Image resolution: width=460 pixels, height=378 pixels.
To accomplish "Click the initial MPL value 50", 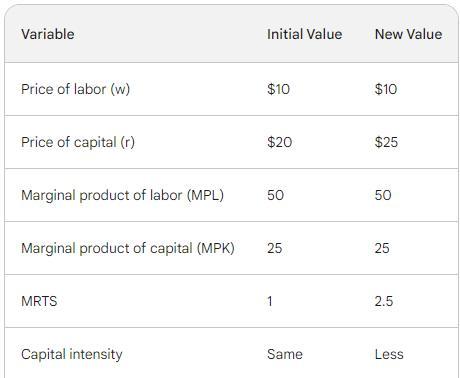I will (x=275, y=195).
